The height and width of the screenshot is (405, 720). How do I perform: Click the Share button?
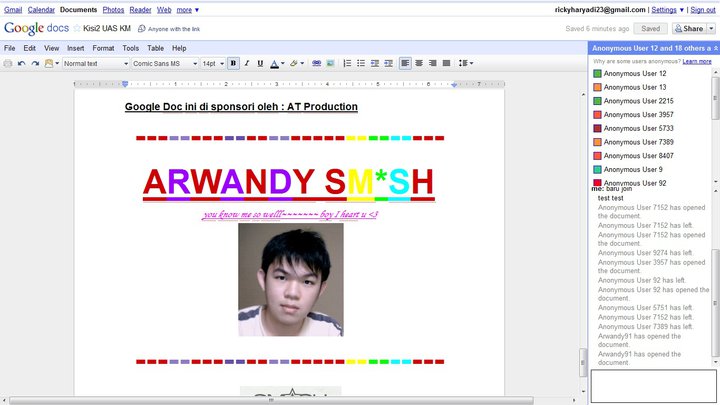[694, 29]
